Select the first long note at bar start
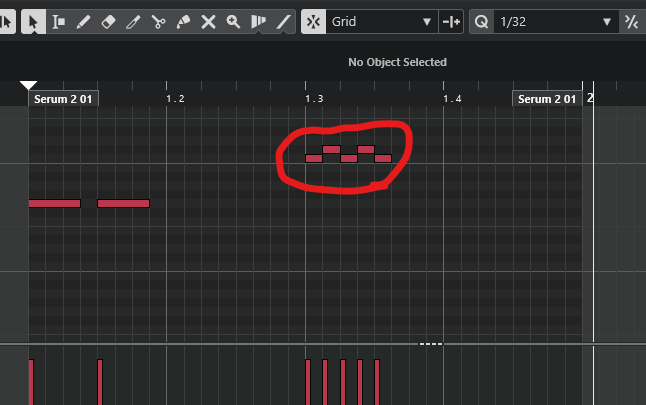The width and height of the screenshot is (646, 405). click(x=54, y=203)
